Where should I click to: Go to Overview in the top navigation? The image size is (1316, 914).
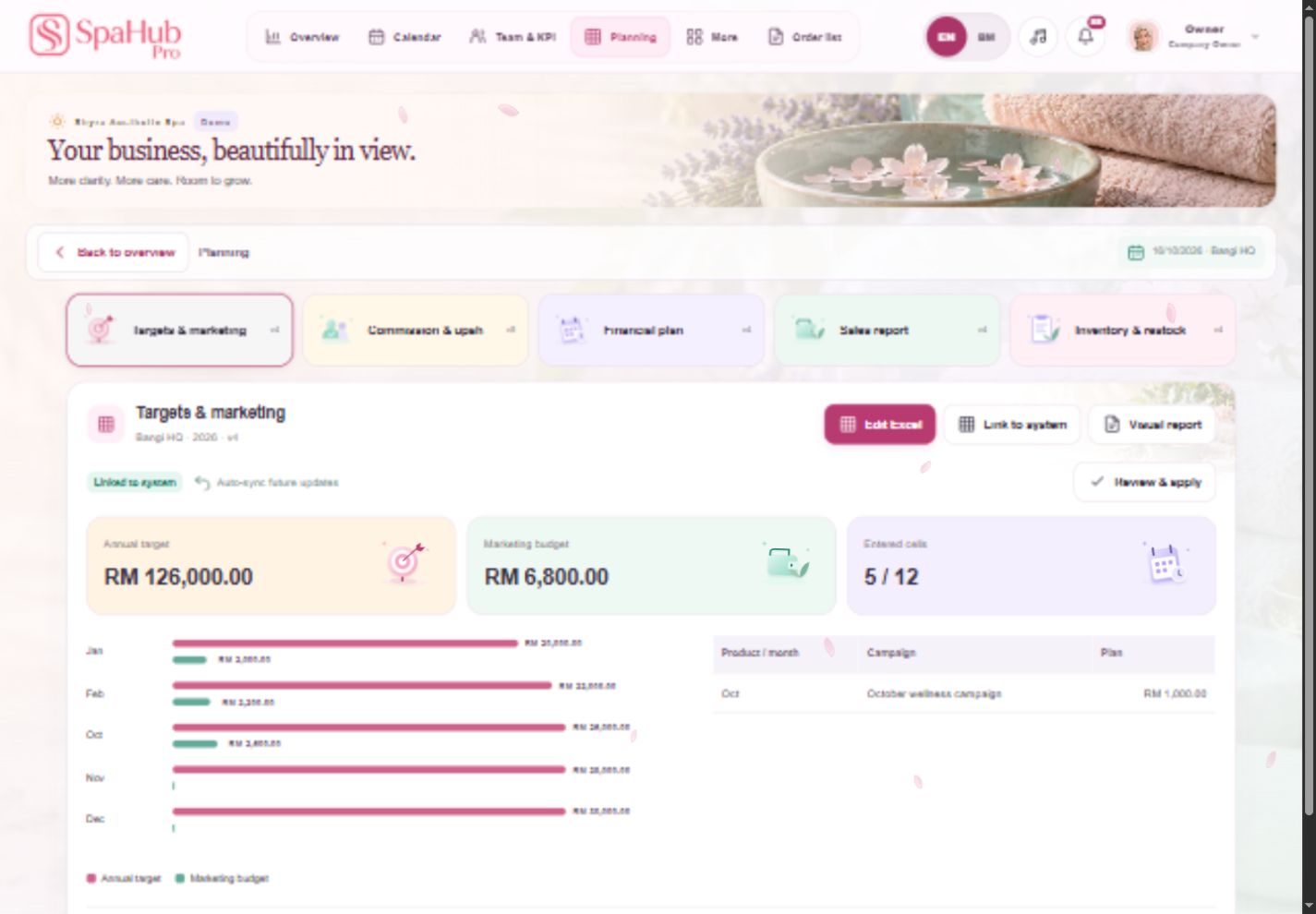tap(302, 37)
